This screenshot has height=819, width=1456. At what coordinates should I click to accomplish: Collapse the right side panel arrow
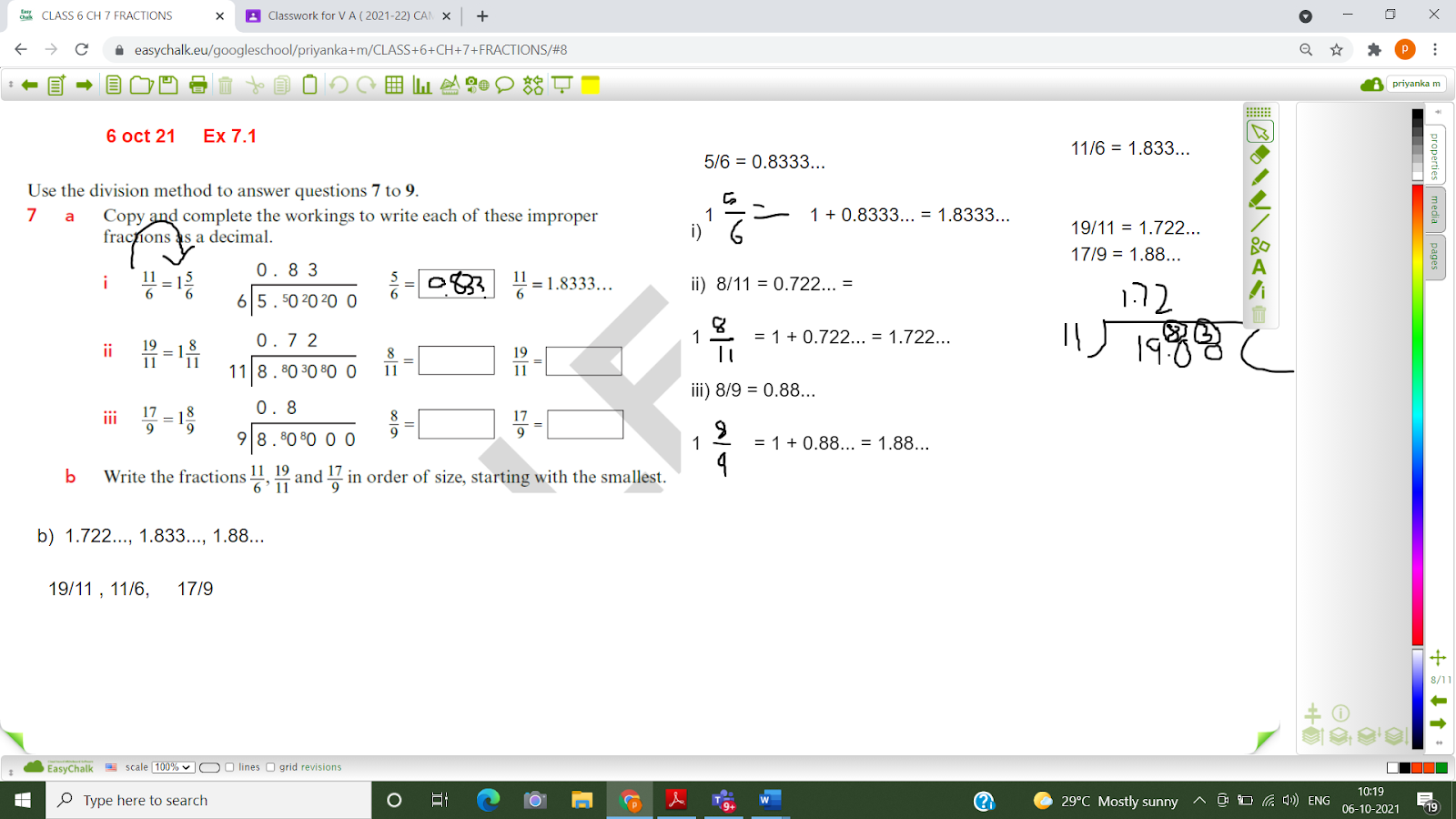[x=1439, y=112]
